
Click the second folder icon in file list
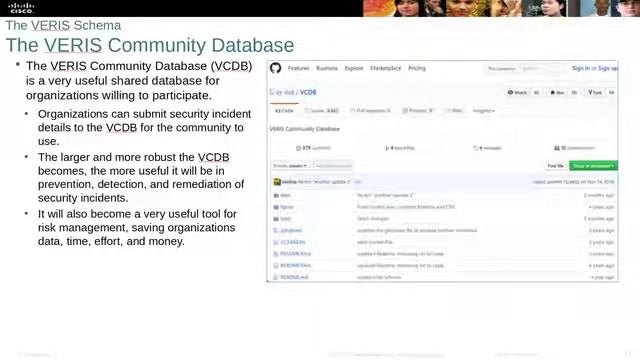[x=276, y=207]
